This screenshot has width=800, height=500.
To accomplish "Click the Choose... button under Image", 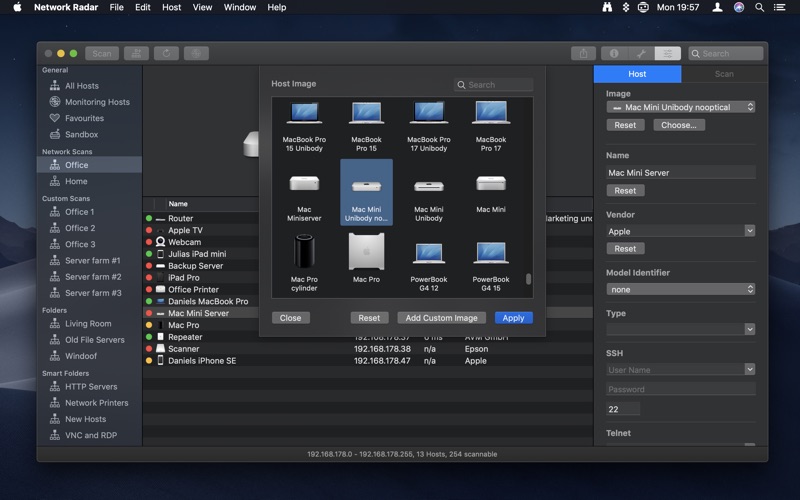I will pos(679,125).
